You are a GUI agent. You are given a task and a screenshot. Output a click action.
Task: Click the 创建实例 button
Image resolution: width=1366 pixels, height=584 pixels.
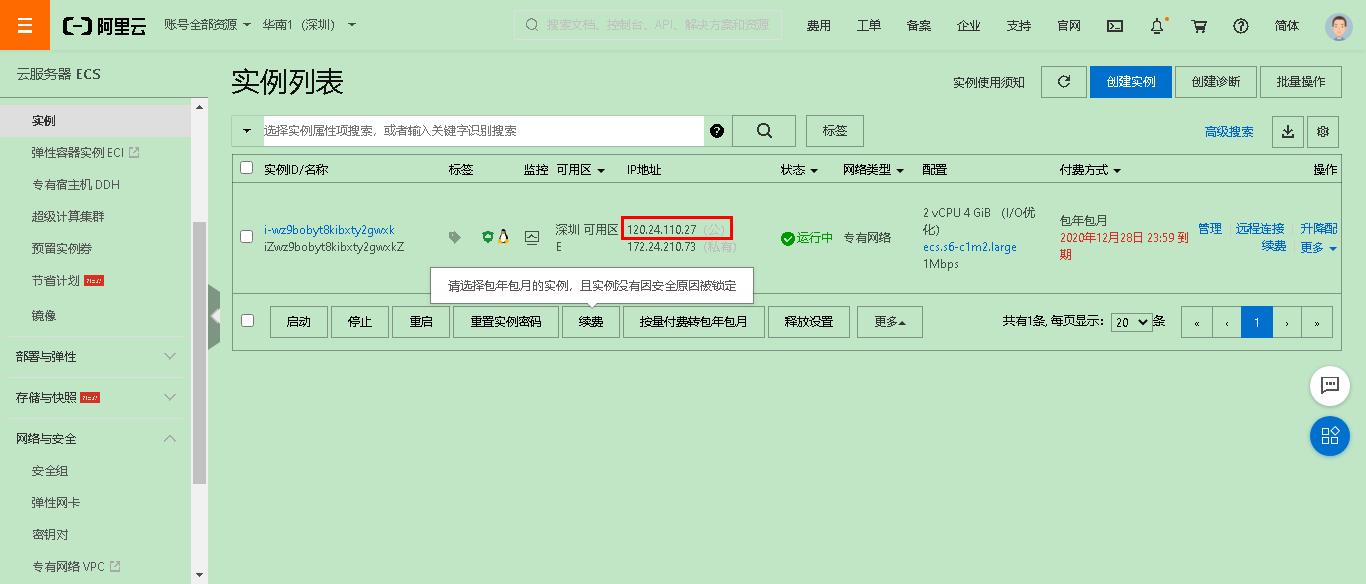pos(1131,82)
